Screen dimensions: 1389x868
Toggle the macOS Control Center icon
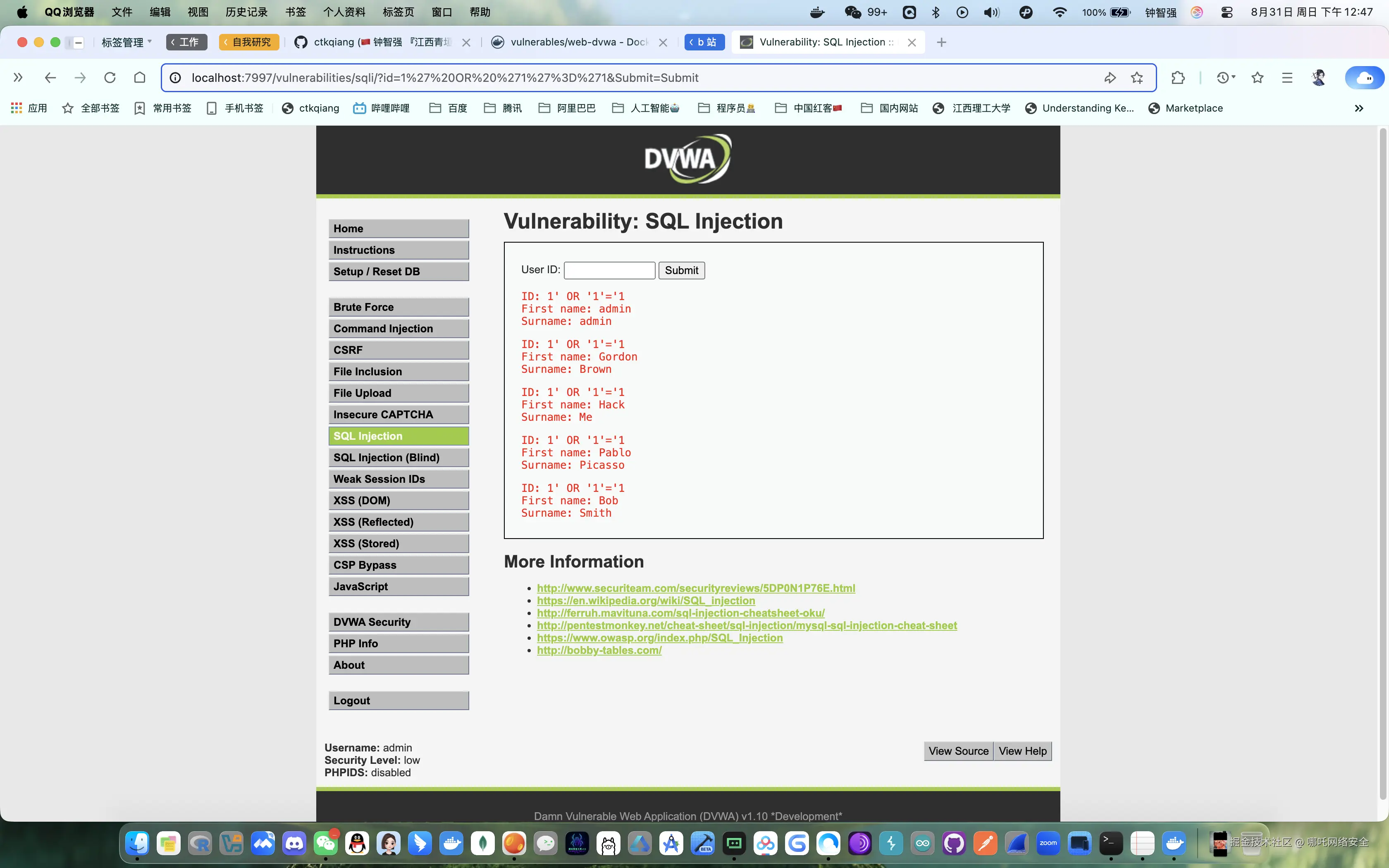1227,12
